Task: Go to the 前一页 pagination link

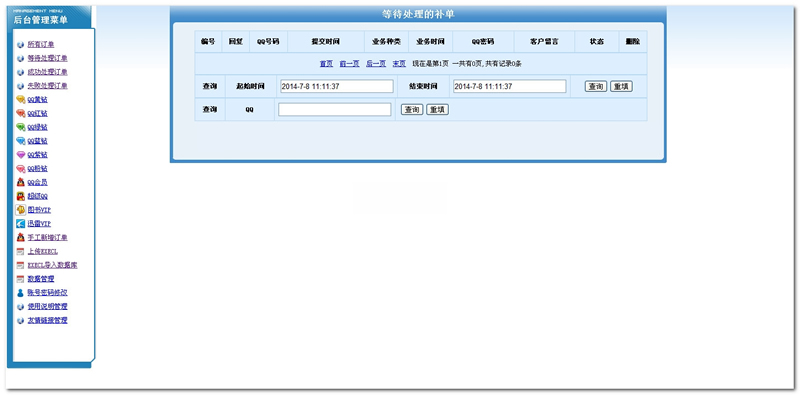Action: coord(349,64)
